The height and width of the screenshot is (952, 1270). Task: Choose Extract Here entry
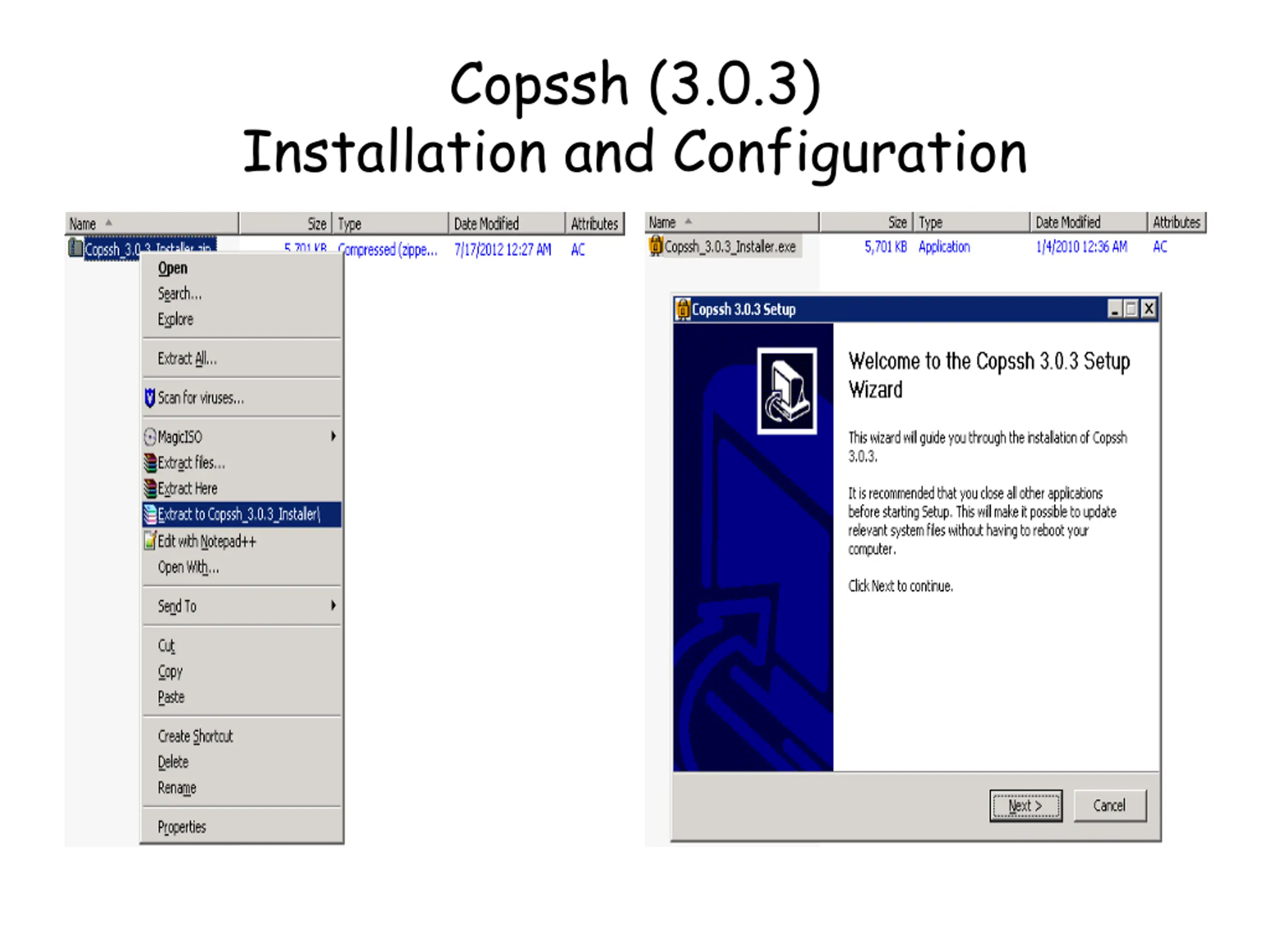click(241, 488)
